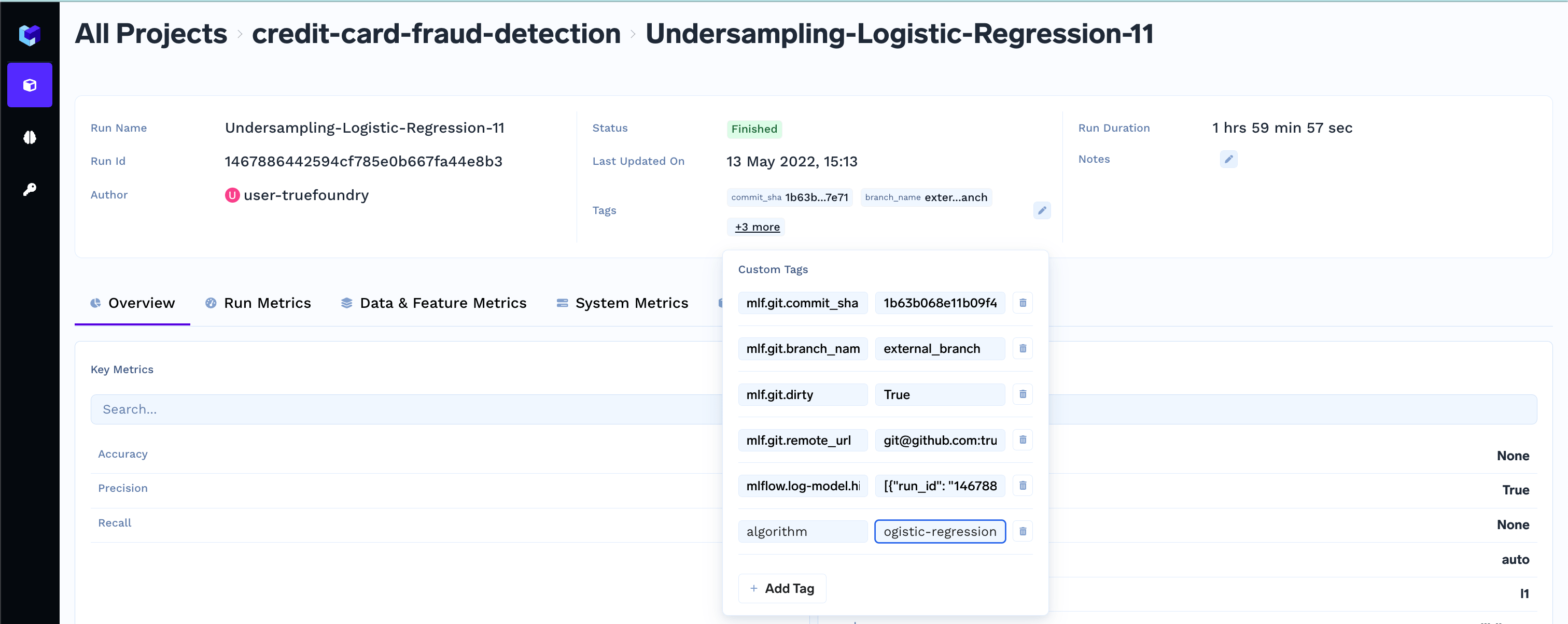Open the brain icon in sidebar
1568x624 pixels.
point(29,137)
